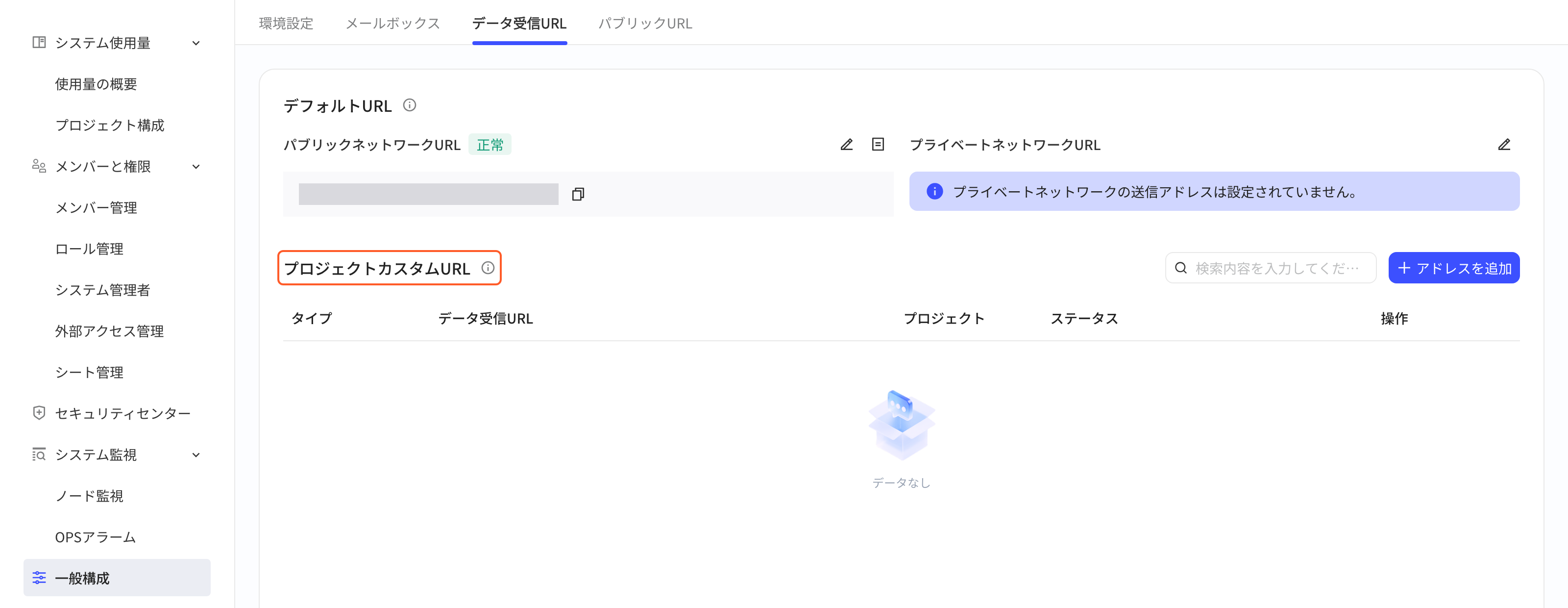
Task: Open 外部アクセス管理 in sidebar
Action: [110, 331]
